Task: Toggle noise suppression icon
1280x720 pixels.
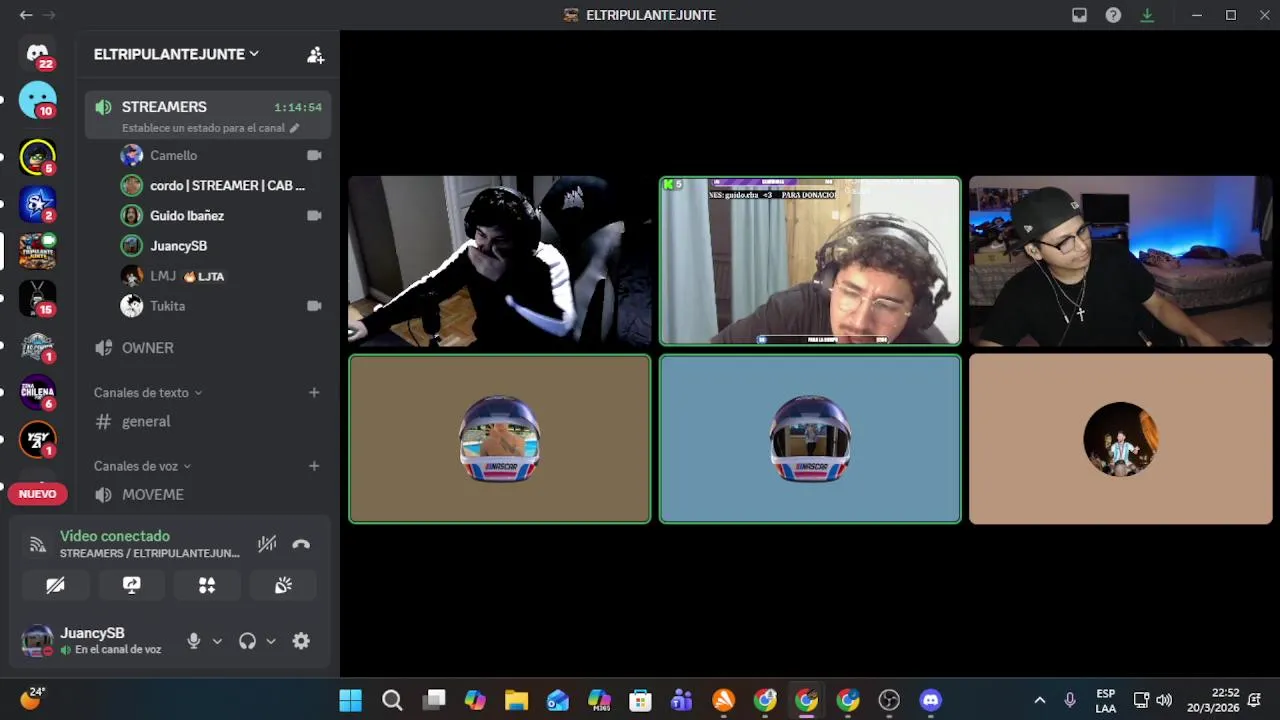Action: [x=266, y=544]
